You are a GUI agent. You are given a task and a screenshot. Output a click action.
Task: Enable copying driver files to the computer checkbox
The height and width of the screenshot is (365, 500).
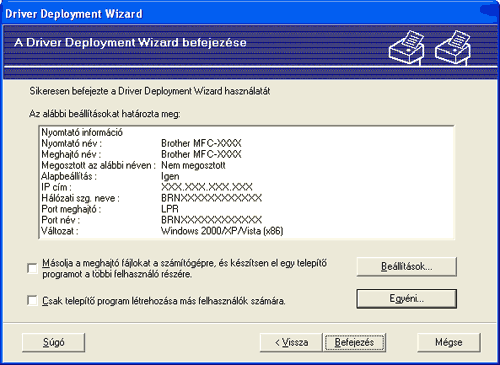[x=32, y=268]
